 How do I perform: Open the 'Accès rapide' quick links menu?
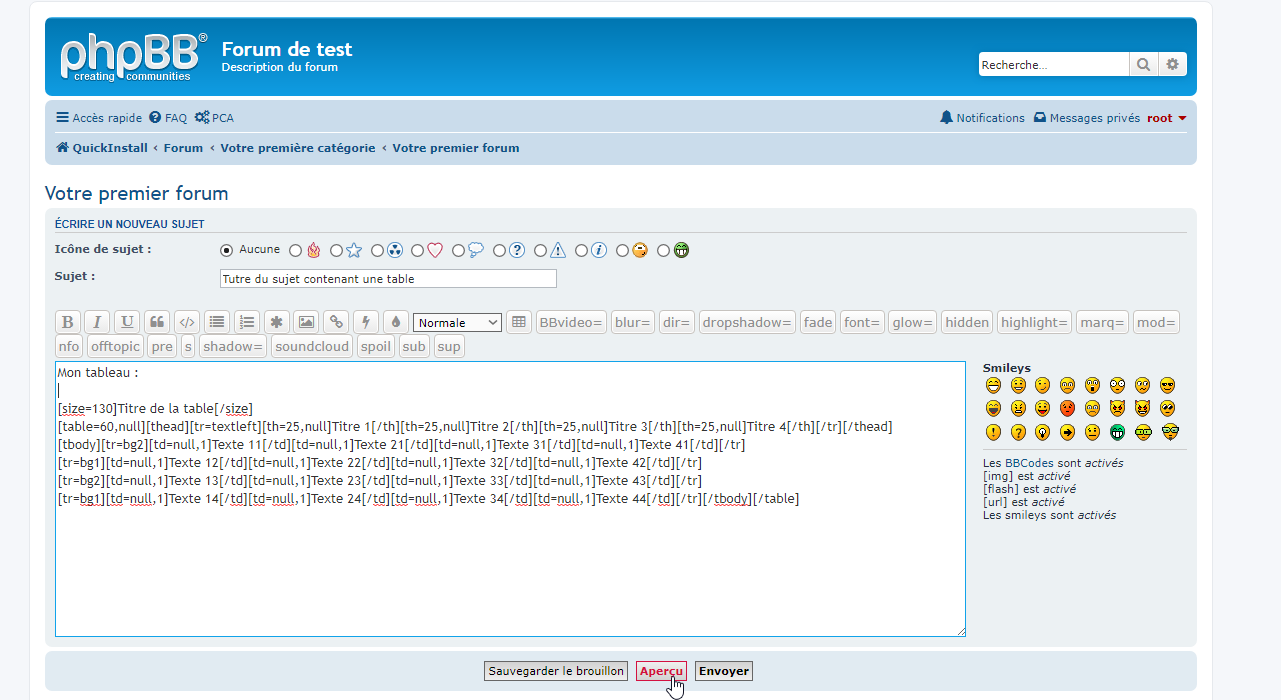click(99, 118)
